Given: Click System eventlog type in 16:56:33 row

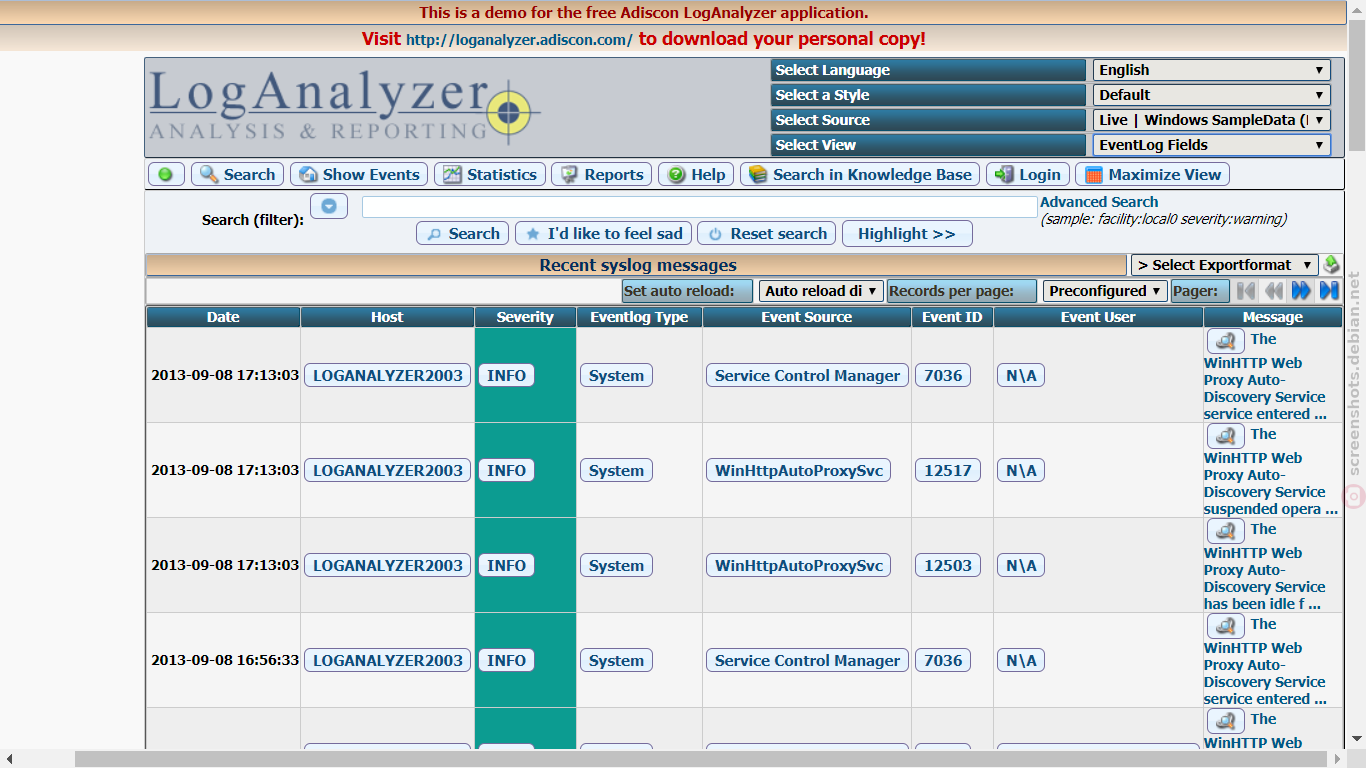Looking at the screenshot, I should [x=616, y=660].
